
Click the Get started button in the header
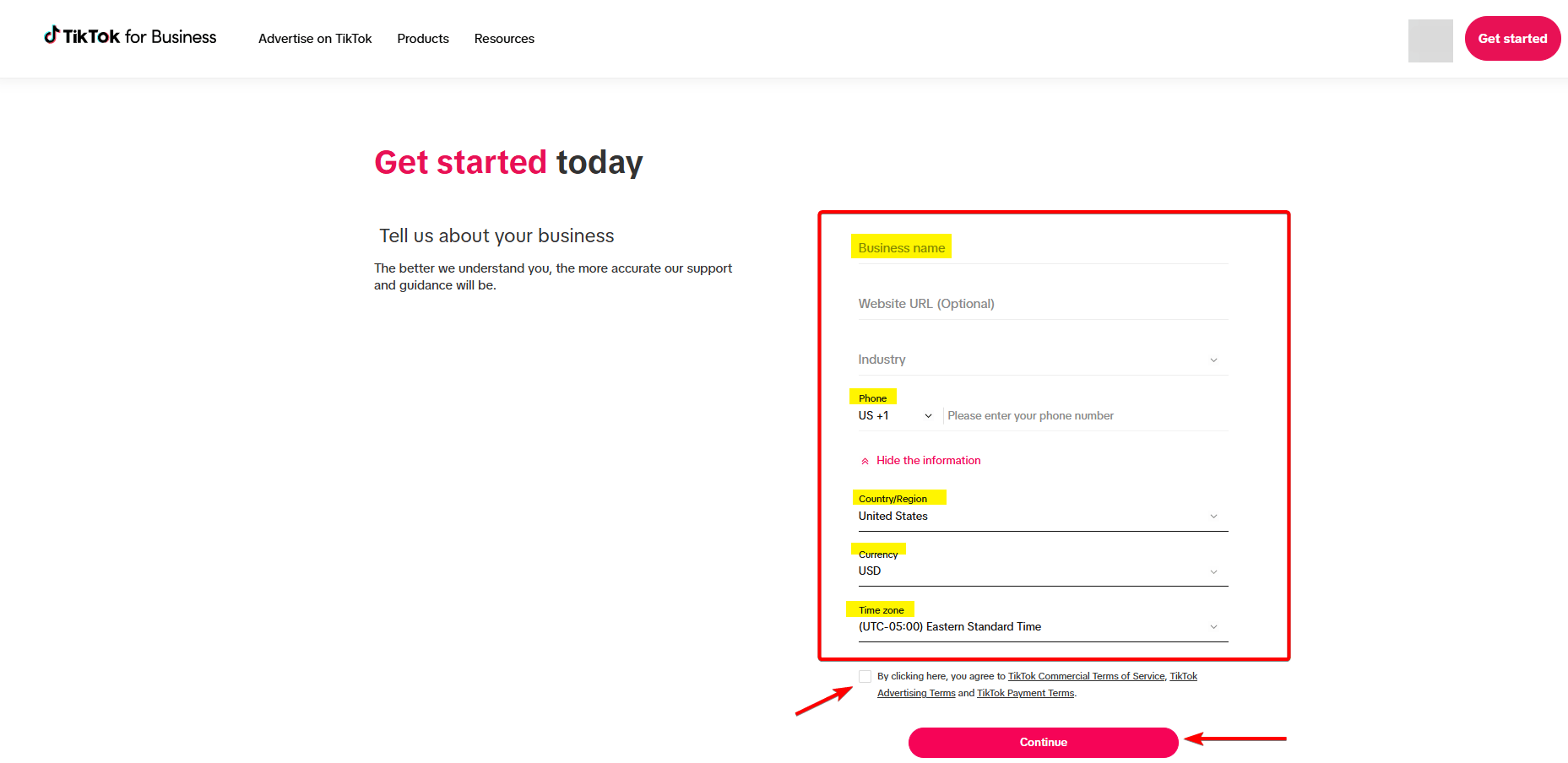click(1512, 38)
